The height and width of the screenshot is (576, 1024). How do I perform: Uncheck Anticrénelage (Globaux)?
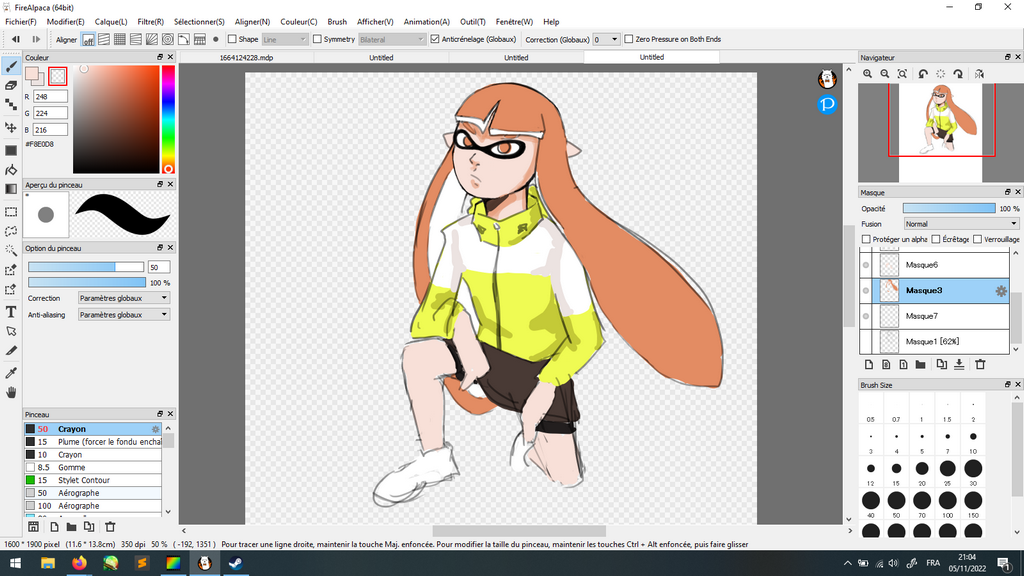pos(435,39)
